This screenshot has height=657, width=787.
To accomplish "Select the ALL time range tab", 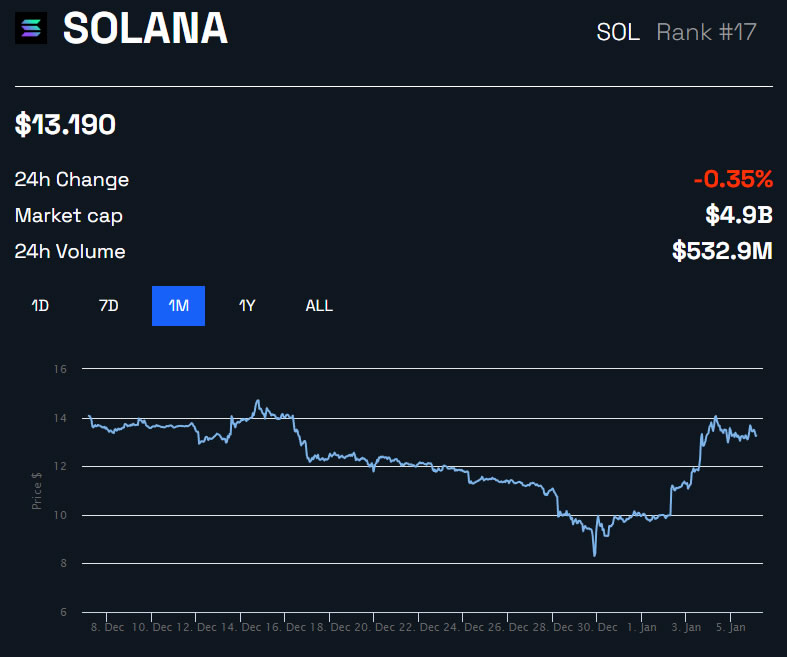I will [x=319, y=306].
